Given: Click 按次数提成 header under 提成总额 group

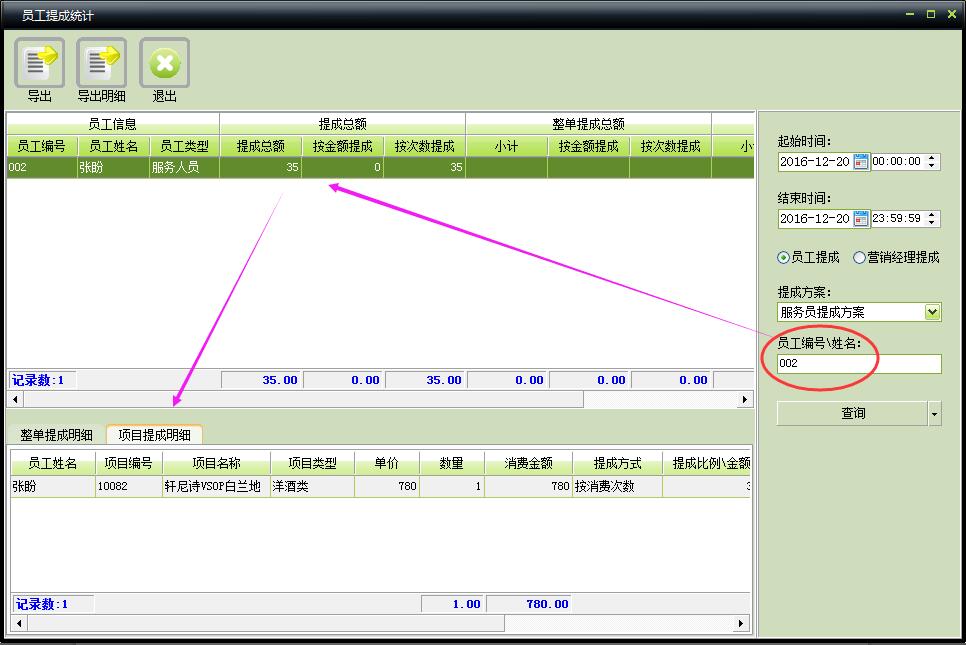Looking at the screenshot, I should click(424, 147).
